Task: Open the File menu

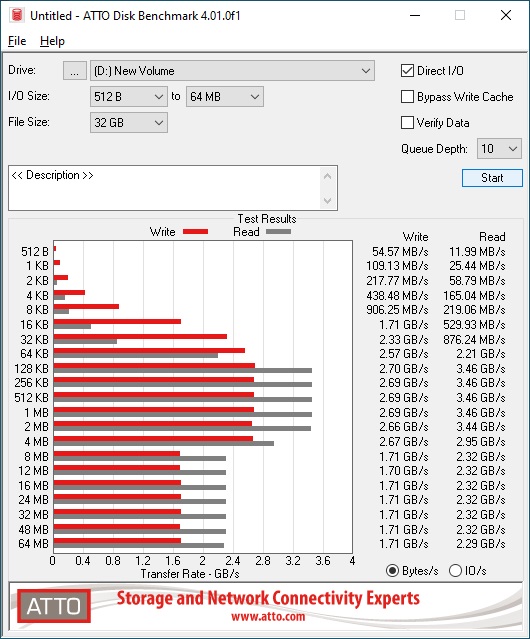Action: coord(17,41)
